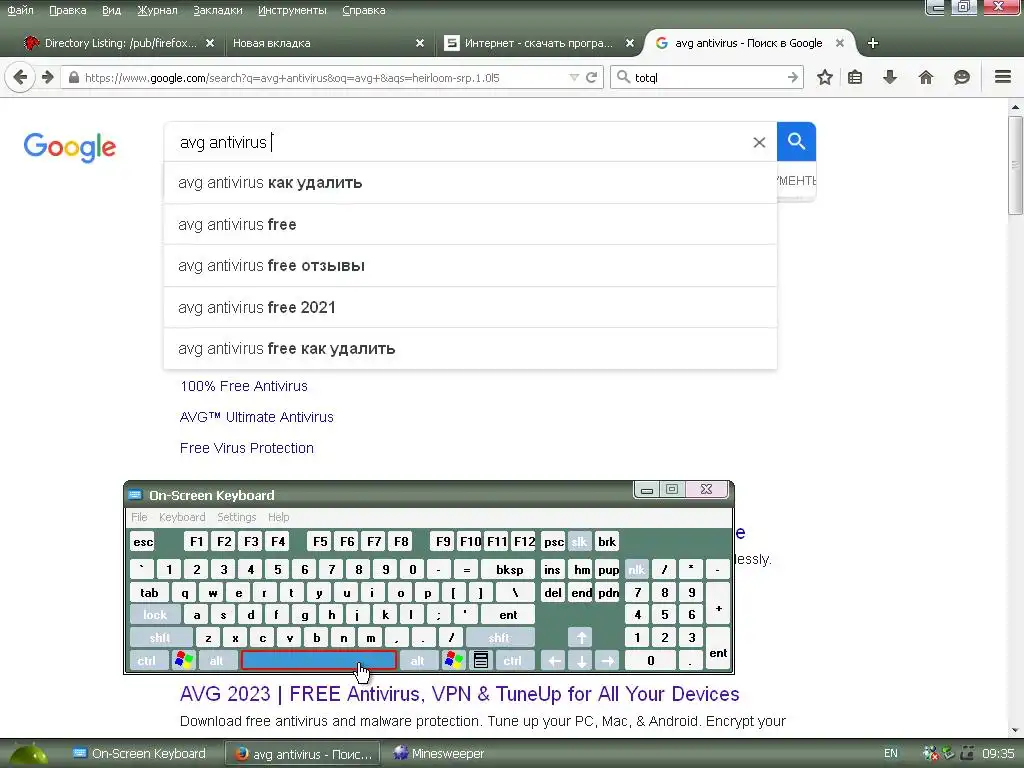Click the page vertical scrollbar thumb
Image resolution: width=1024 pixels, height=768 pixels.
point(1016,166)
